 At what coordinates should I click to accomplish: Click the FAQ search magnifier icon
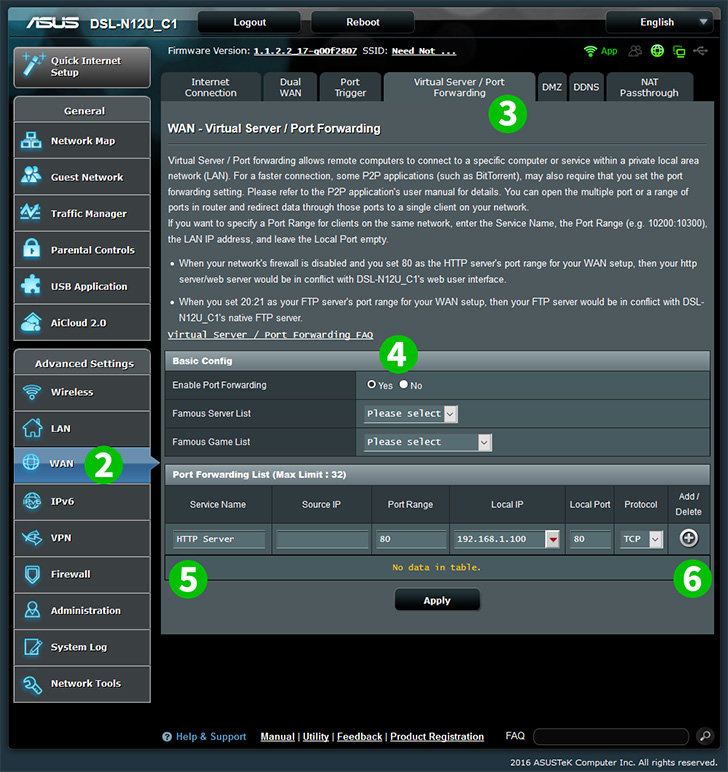(705, 736)
